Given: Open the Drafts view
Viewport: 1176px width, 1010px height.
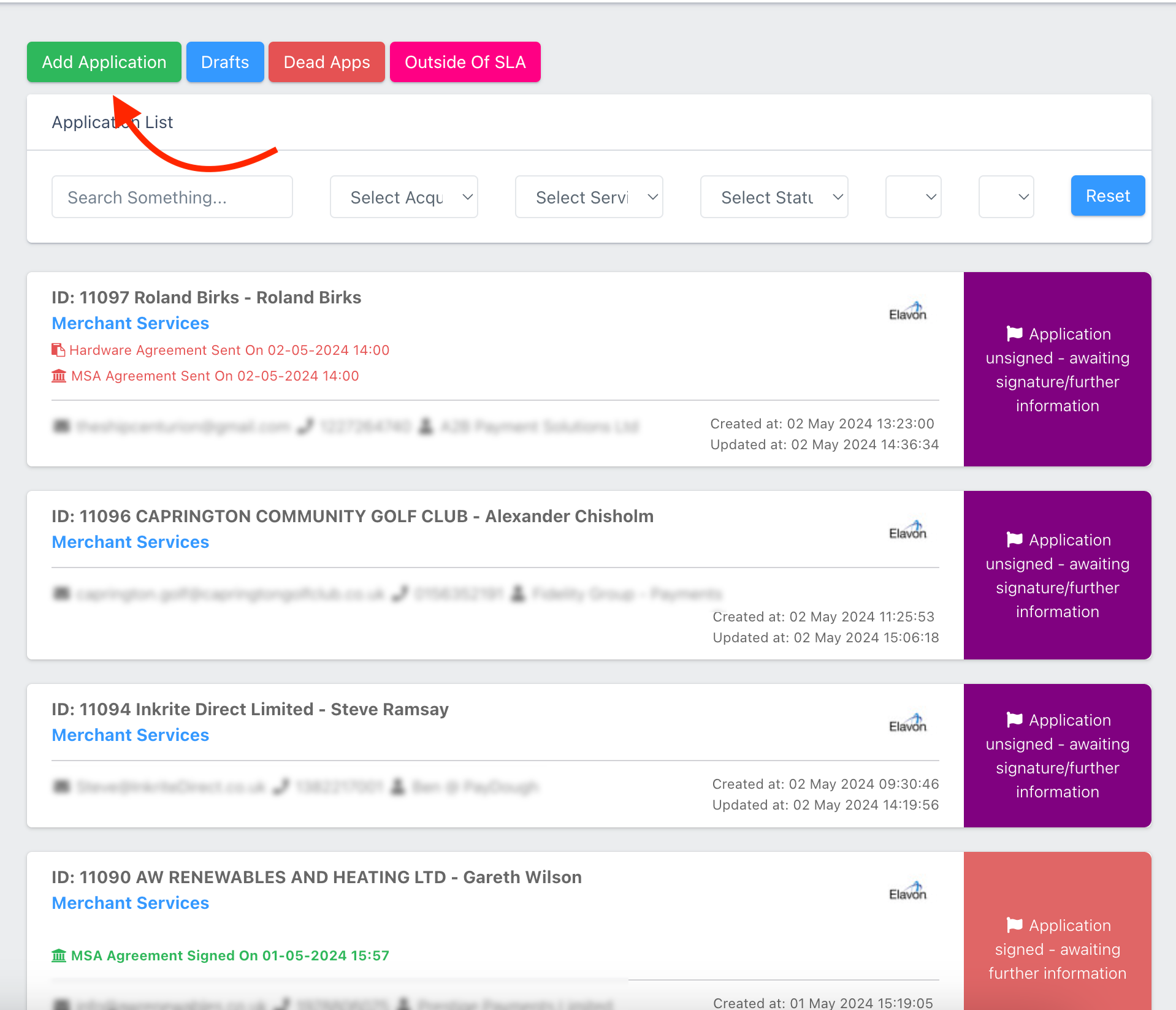Looking at the screenshot, I should point(225,62).
